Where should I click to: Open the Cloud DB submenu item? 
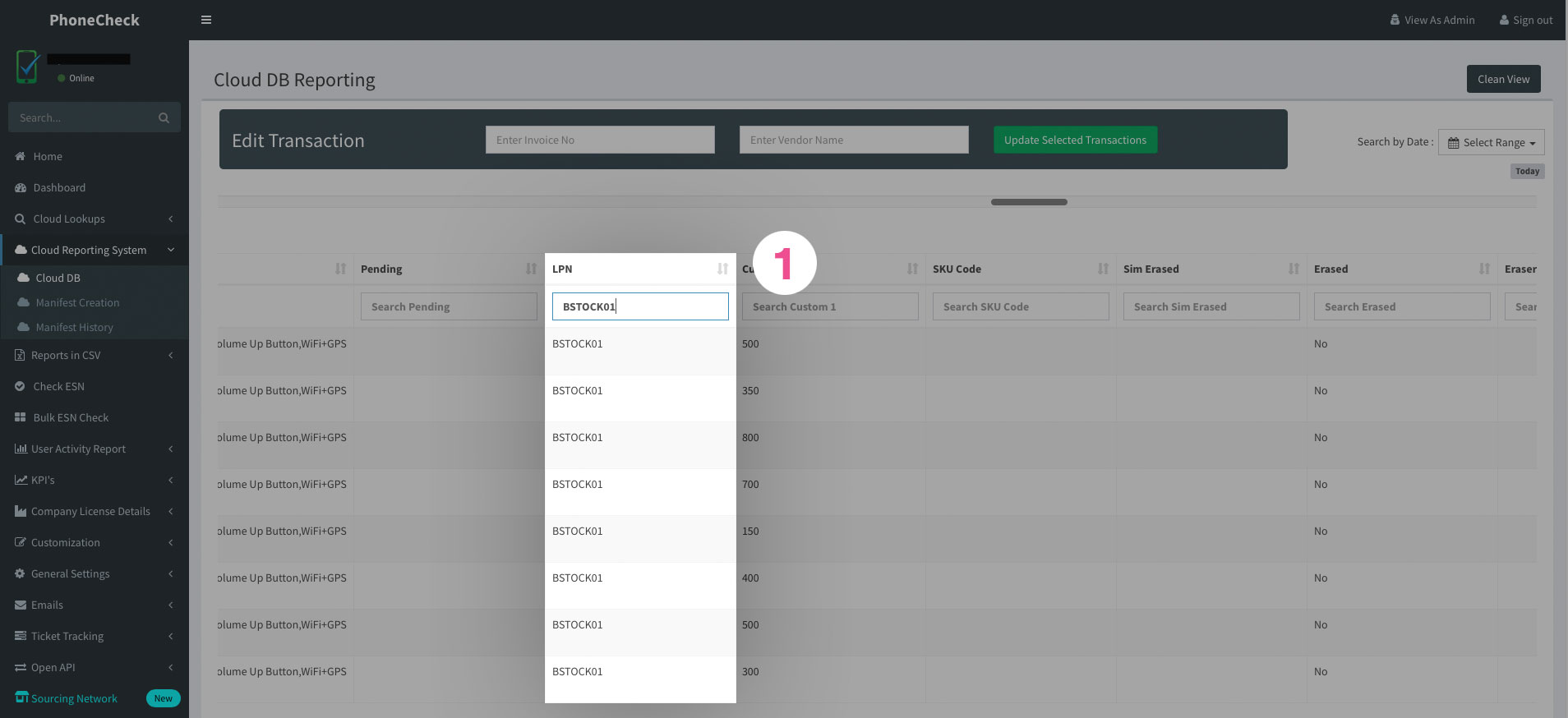click(95, 278)
